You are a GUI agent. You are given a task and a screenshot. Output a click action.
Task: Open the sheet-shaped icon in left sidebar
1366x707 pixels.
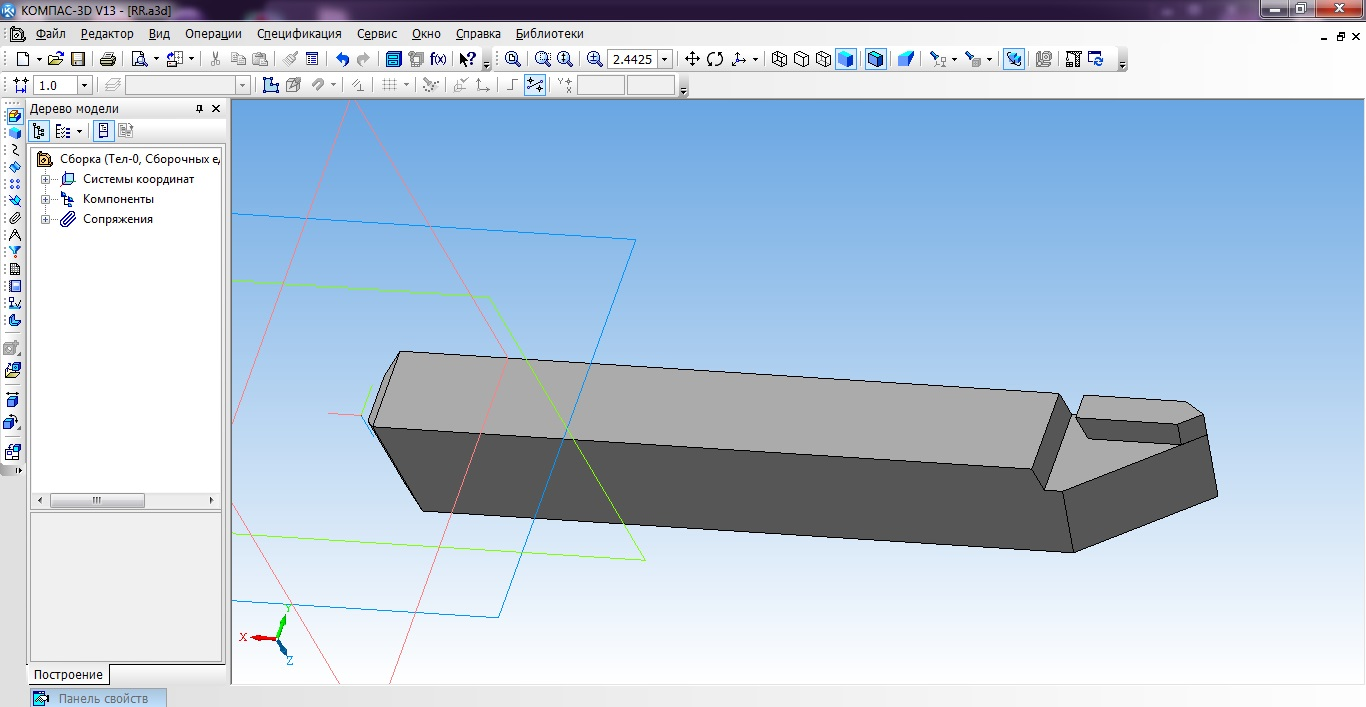[x=14, y=269]
